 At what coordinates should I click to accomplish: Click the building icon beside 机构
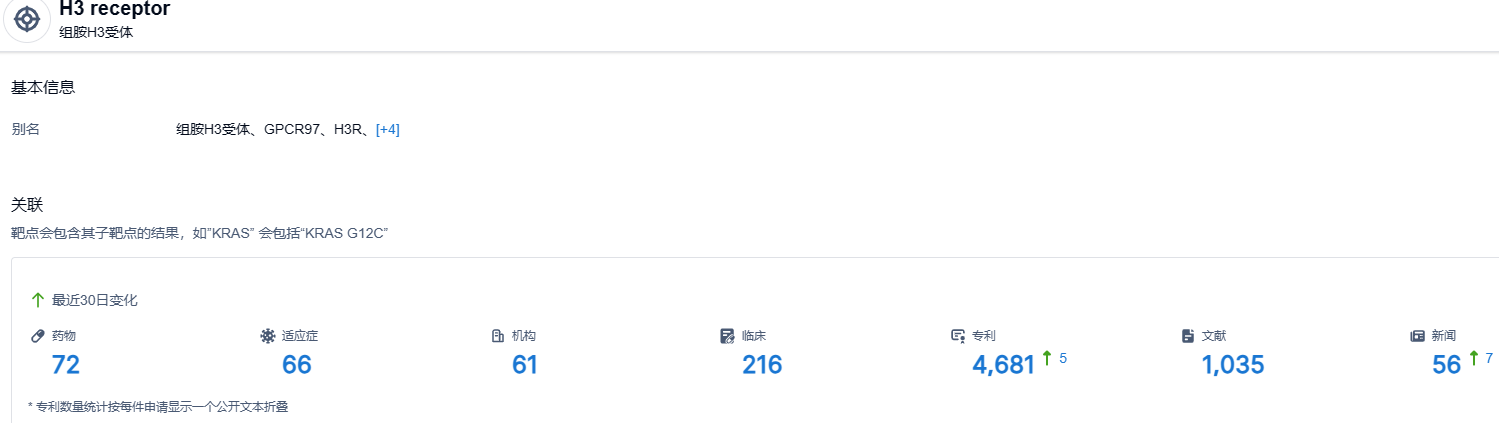(x=498, y=336)
